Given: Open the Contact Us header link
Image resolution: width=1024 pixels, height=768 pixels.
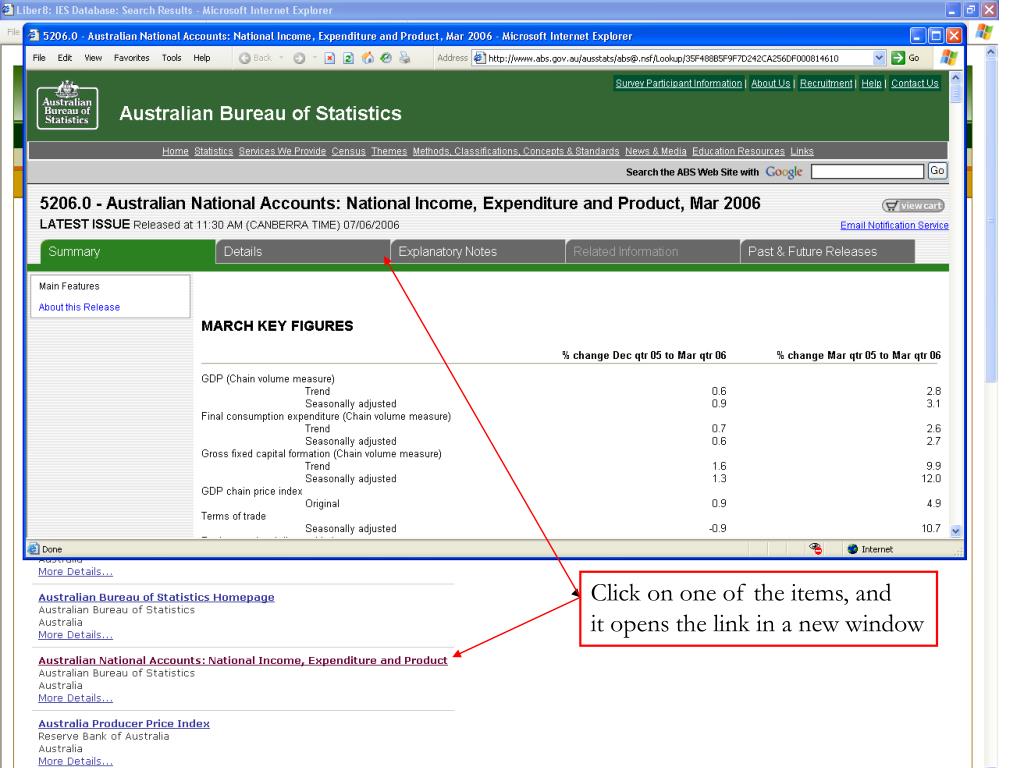Looking at the screenshot, I should pyautogui.click(x=915, y=83).
